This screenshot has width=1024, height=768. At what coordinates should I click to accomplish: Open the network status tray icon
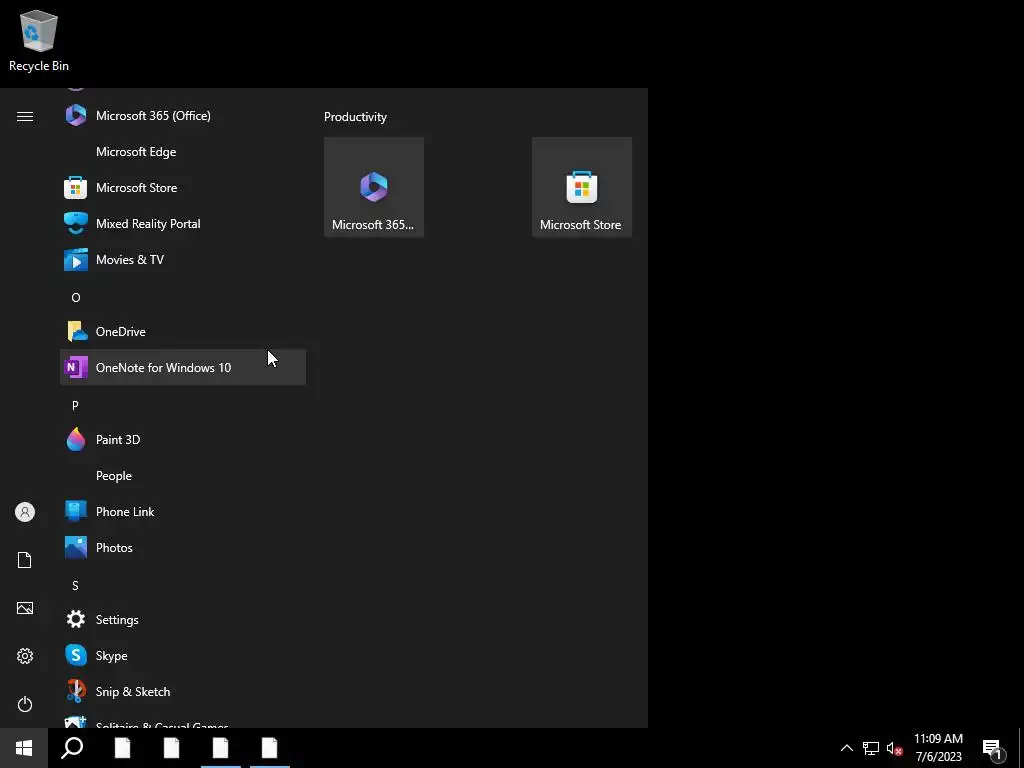pyautogui.click(x=871, y=748)
